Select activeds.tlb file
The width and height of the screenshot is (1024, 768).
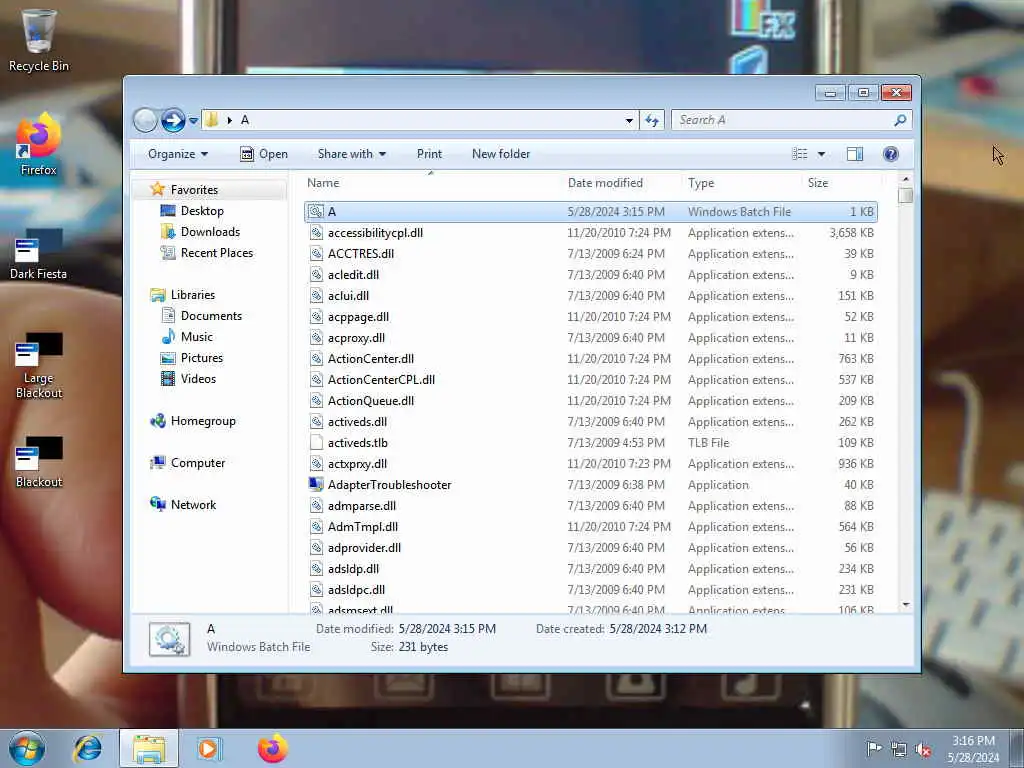pyautogui.click(x=590, y=443)
